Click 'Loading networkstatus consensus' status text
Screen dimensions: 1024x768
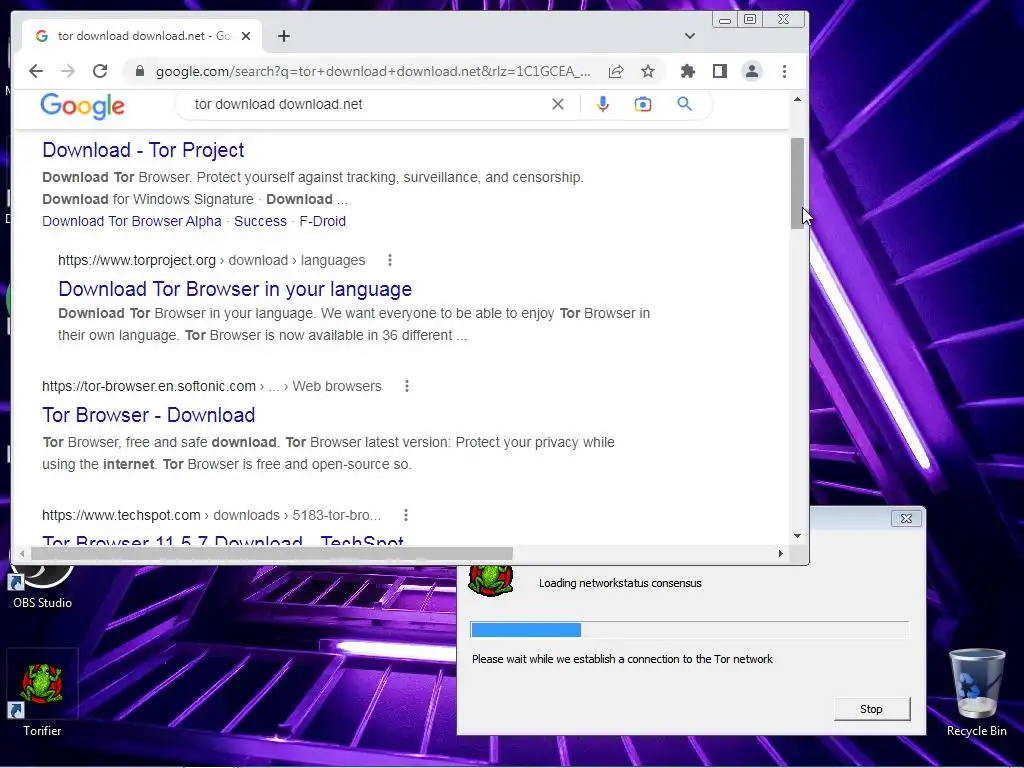tap(620, 583)
